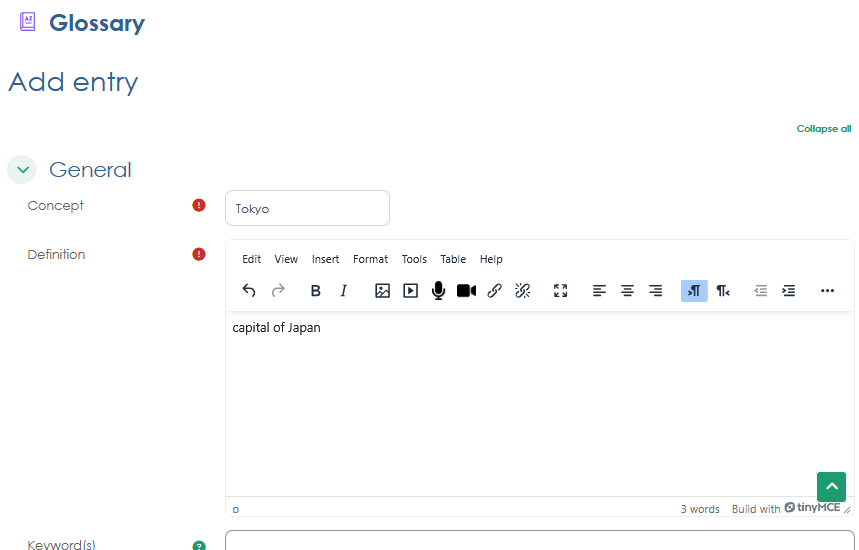Open the multimedia insert tool
This screenshot has height=550, width=859.
[410, 291]
